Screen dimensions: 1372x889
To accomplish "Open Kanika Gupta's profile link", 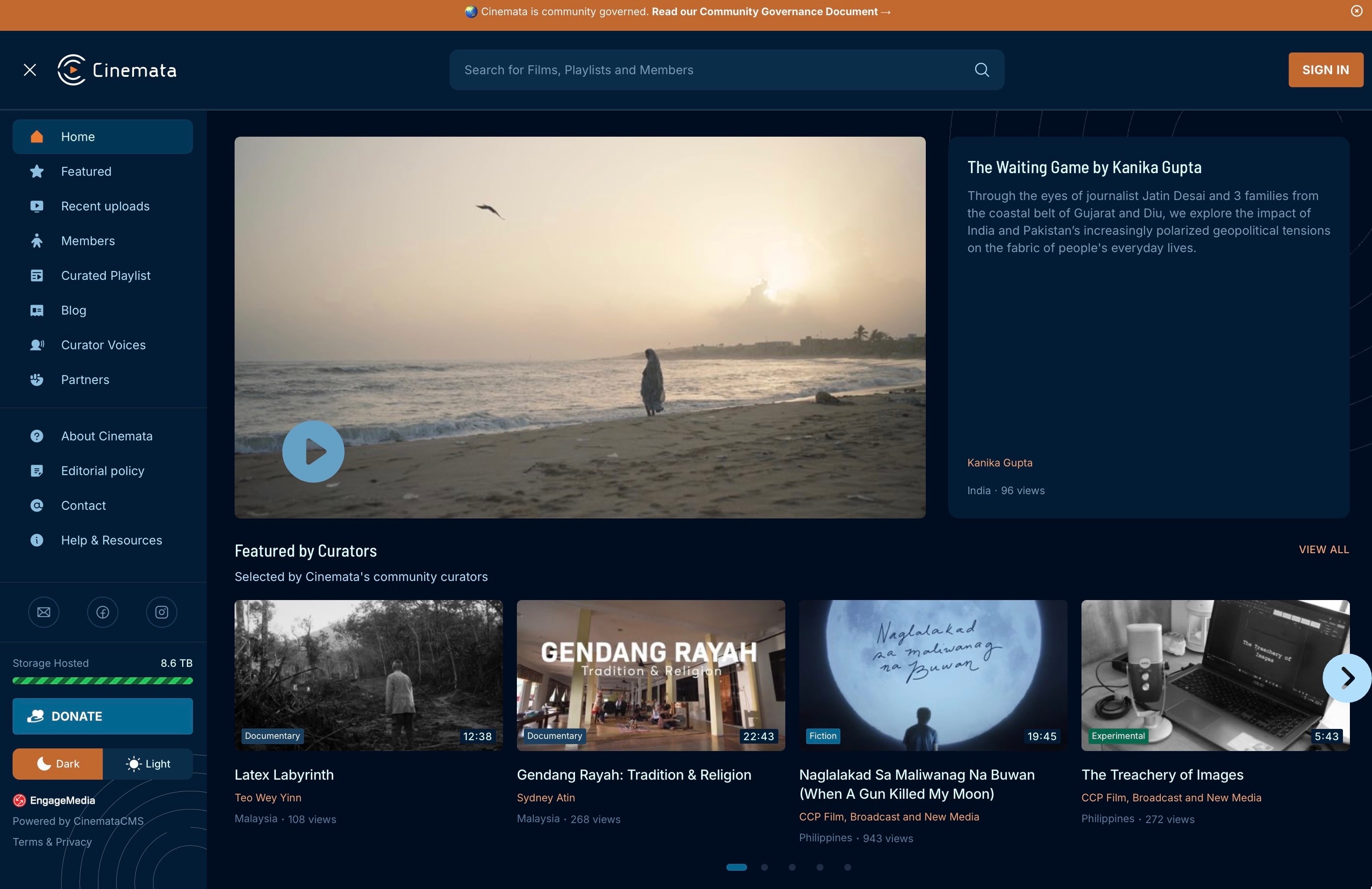I will [1000, 463].
